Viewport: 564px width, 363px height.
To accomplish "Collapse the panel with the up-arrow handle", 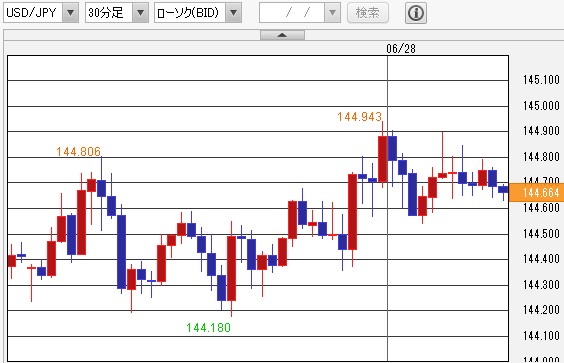I will tap(282, 35).
